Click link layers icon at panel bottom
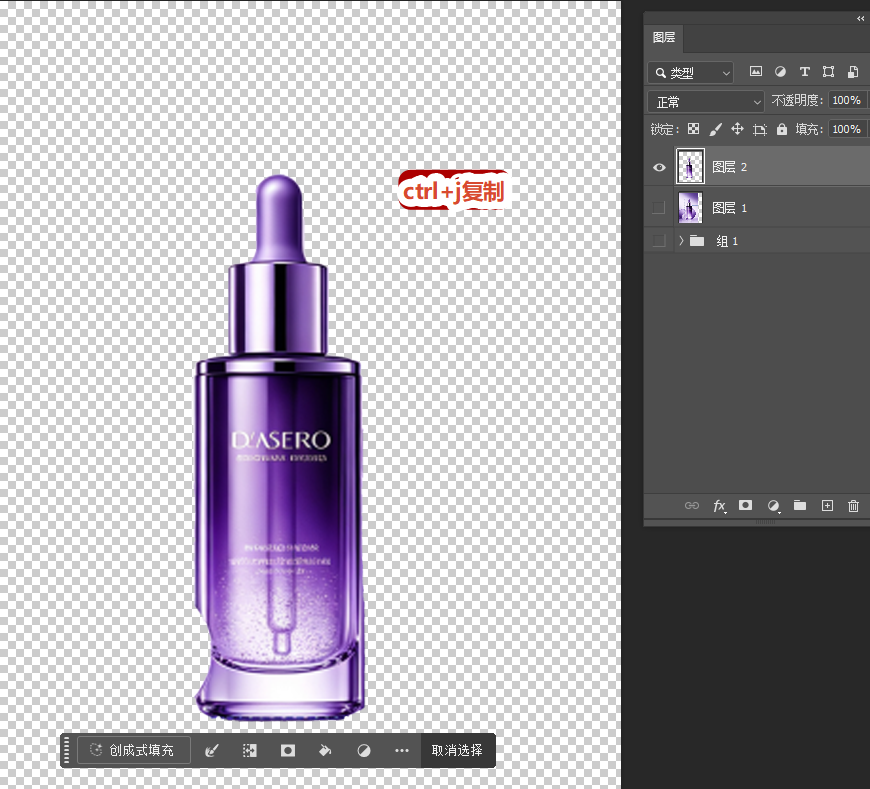Screen dimensions: 870x789 [x=691, y=505]
